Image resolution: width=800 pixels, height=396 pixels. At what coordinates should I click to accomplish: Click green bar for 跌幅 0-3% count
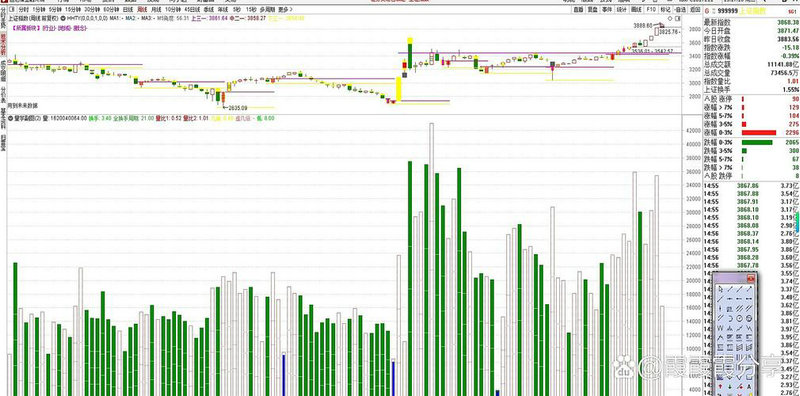757,142
